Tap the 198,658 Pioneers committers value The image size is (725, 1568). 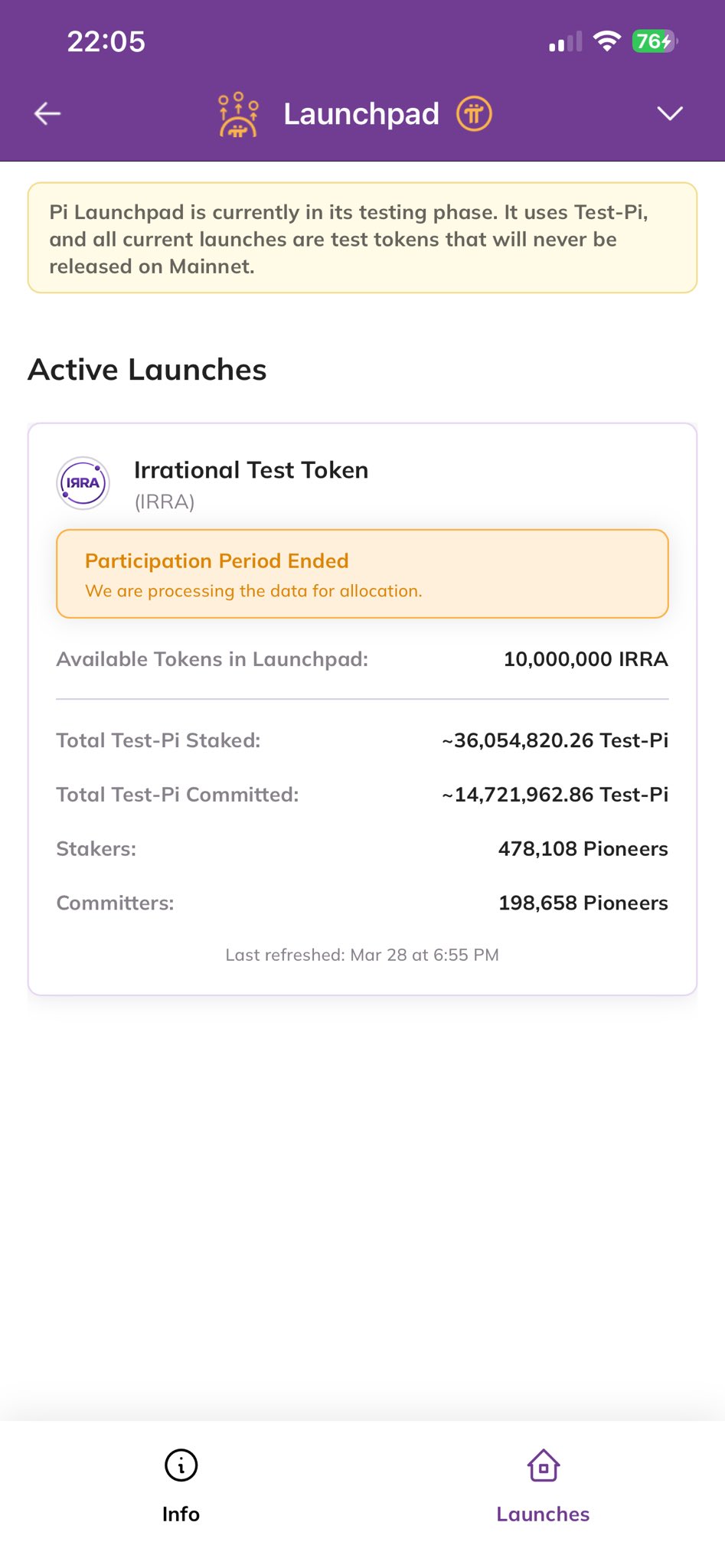point(583,903)
